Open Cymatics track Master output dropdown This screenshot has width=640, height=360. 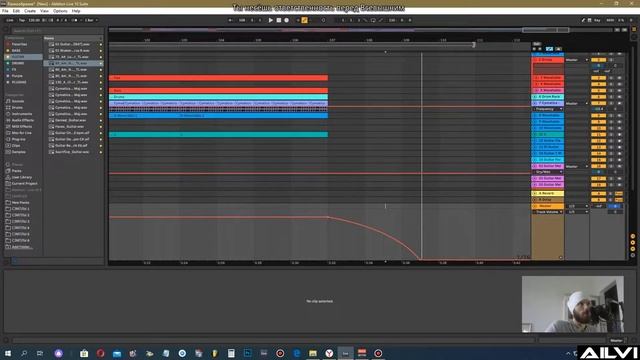point(577,103)
